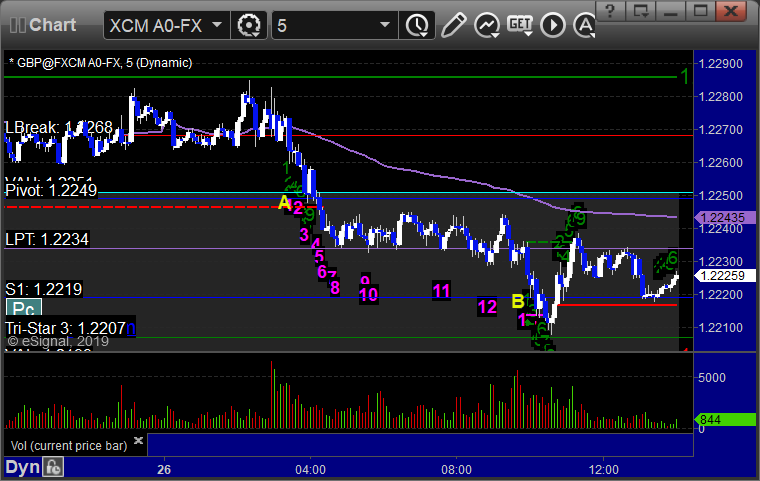Open the symbol dropdown arrow next to XCM A0-FX

pyautogui.click(x=217, y=25)
